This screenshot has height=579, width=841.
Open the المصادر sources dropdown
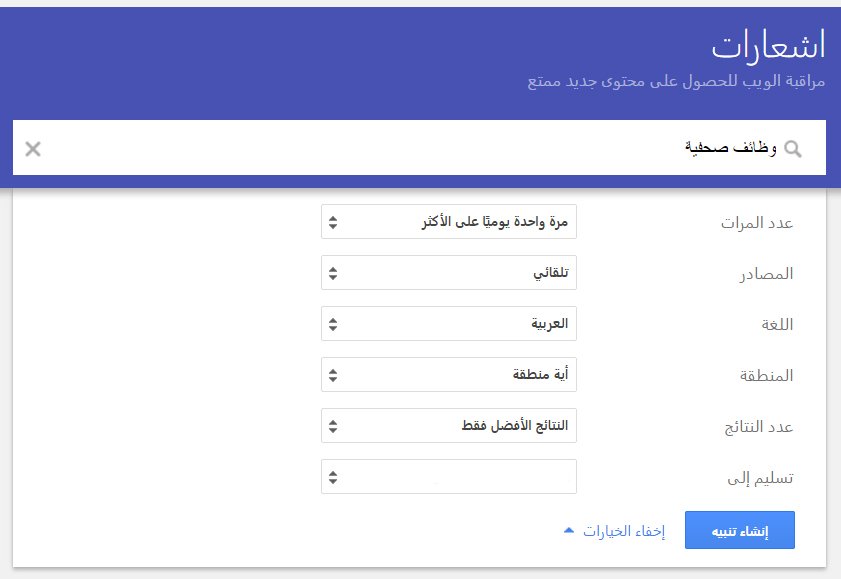[449, 272]
